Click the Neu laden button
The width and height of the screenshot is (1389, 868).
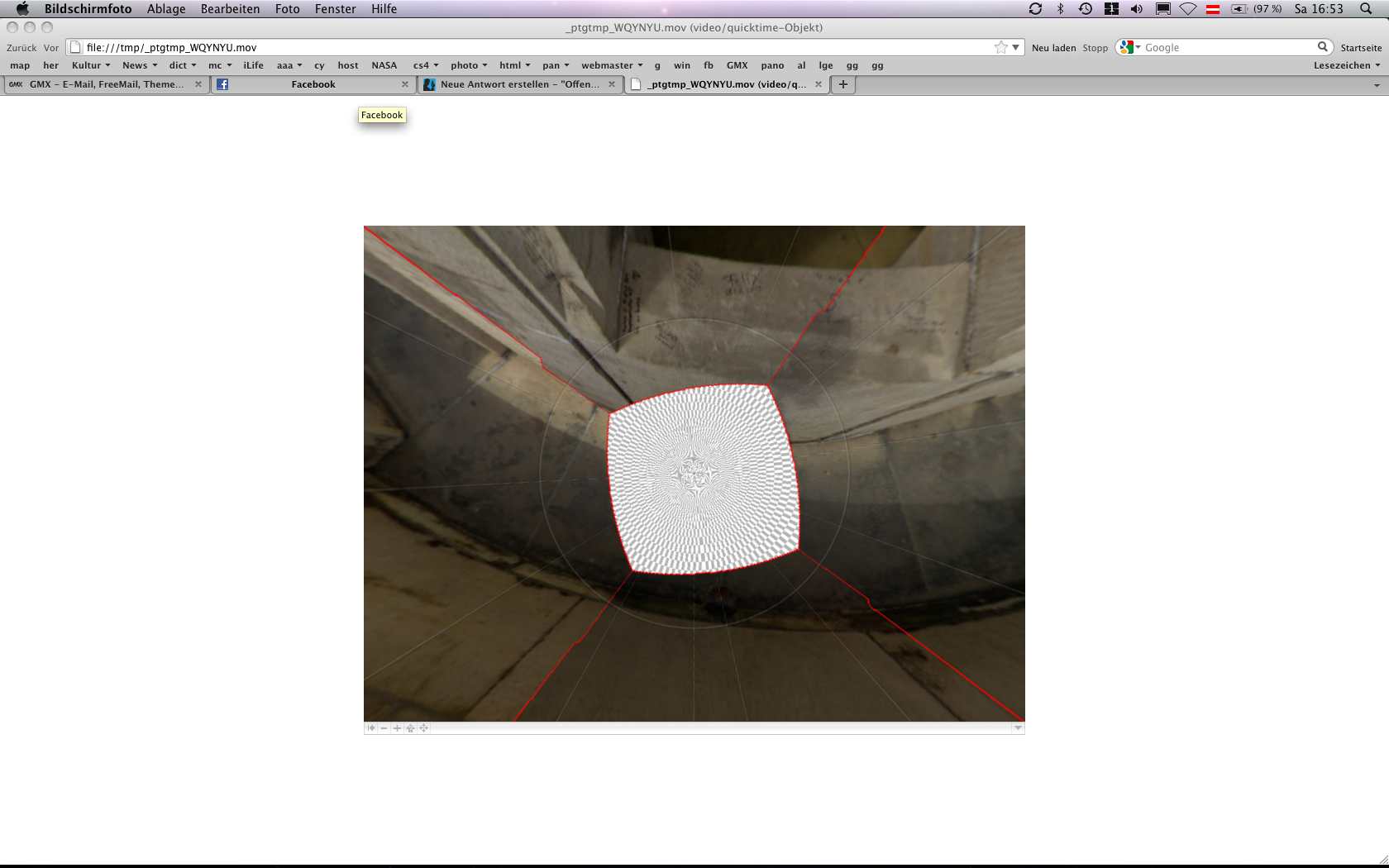[1053, 48]
